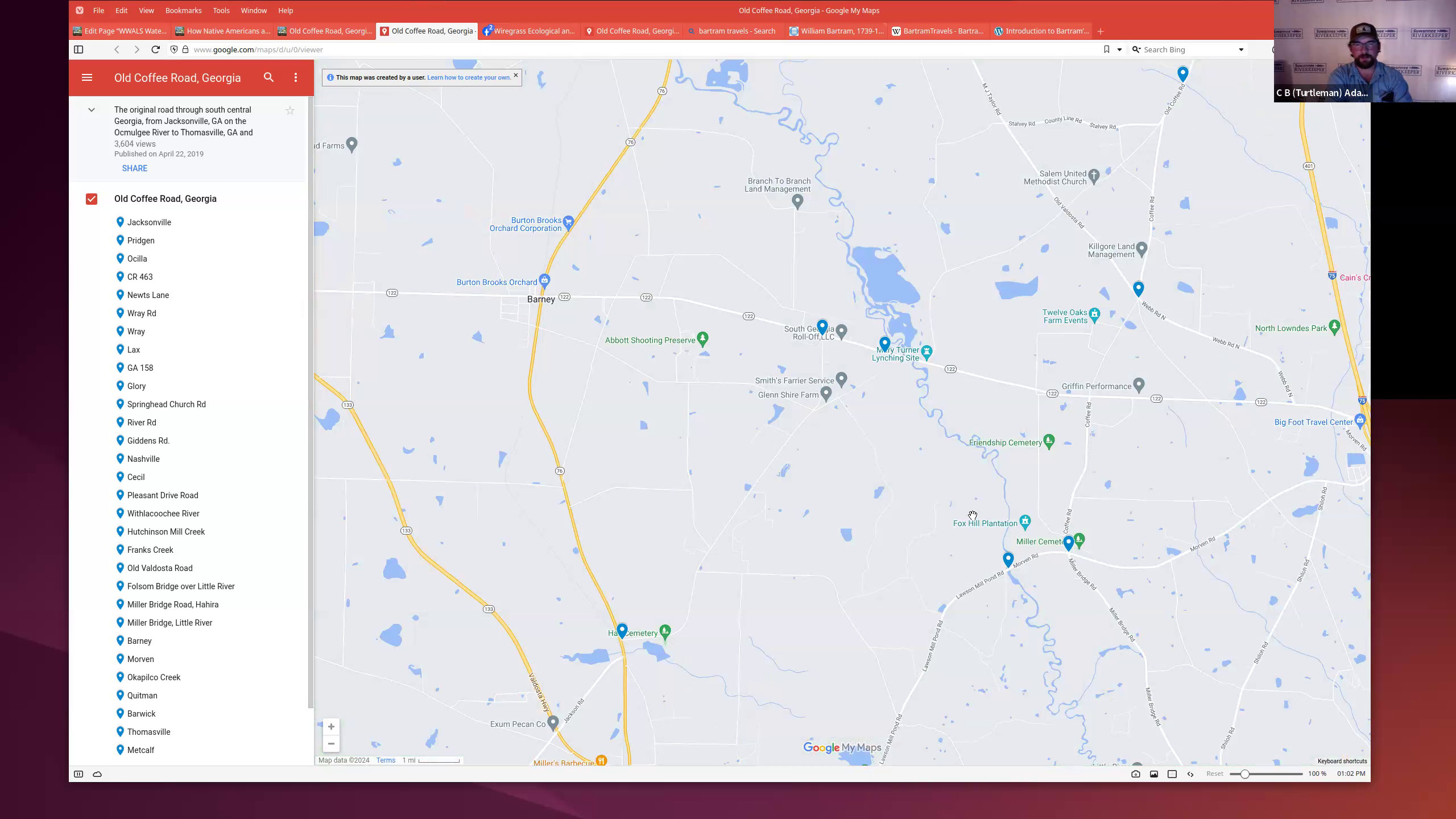Open the search engine dropdown arrow
This screenshot has height=819, width=1456.
pyautogui.click(x=1241, y=49)
